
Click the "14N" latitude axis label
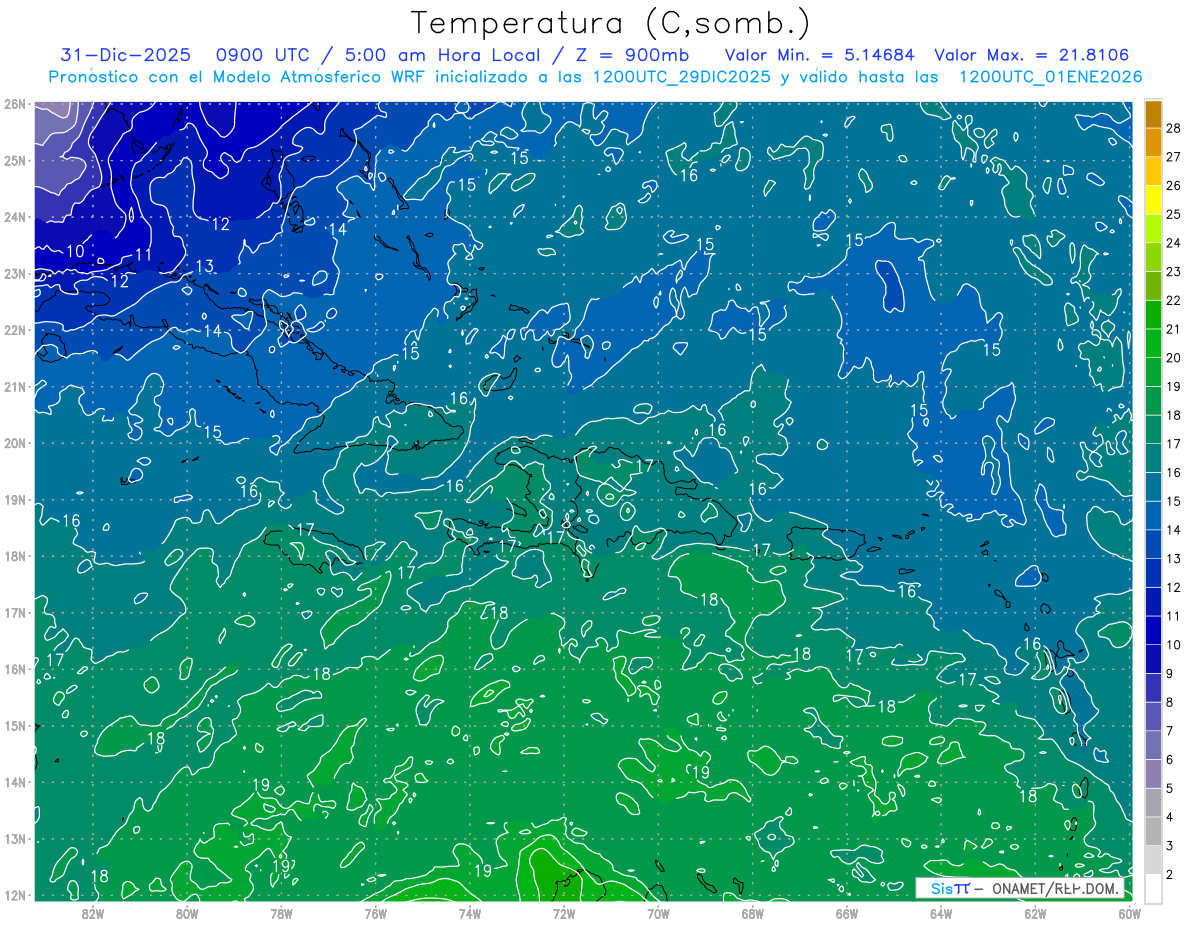point(14,782)
